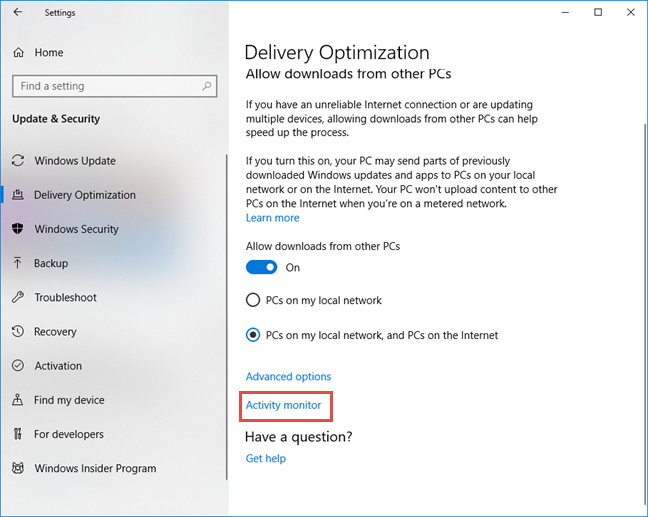Open Advanced options link
The height and width of the screenshot is (517, 648).
point(288,376)
